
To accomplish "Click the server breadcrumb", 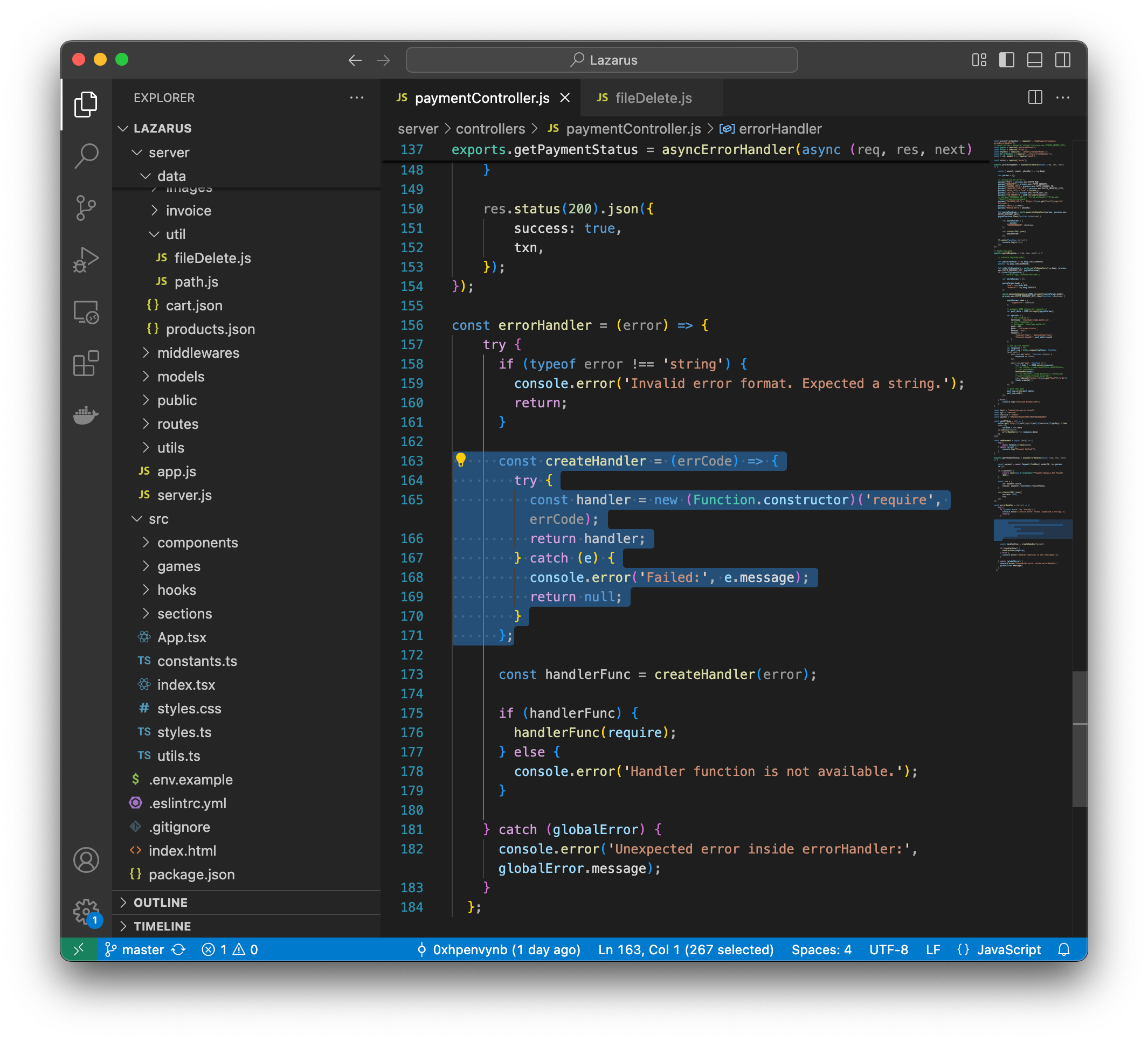I will click(x=418, y=129).
